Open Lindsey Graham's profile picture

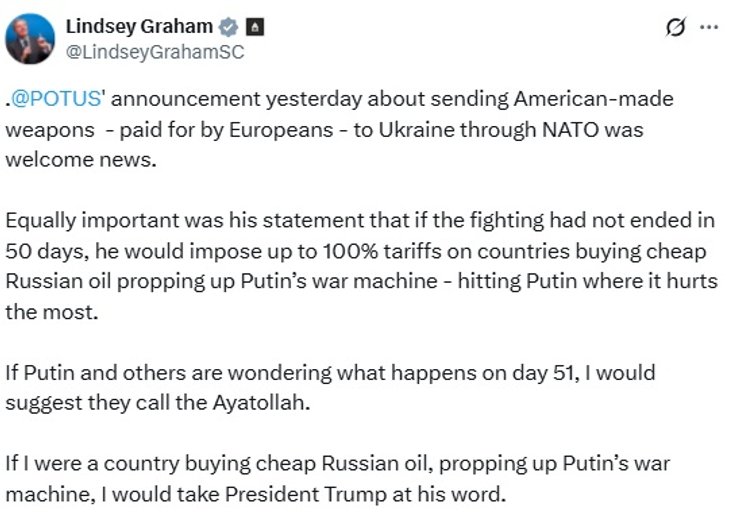click(x=29, y=39)
